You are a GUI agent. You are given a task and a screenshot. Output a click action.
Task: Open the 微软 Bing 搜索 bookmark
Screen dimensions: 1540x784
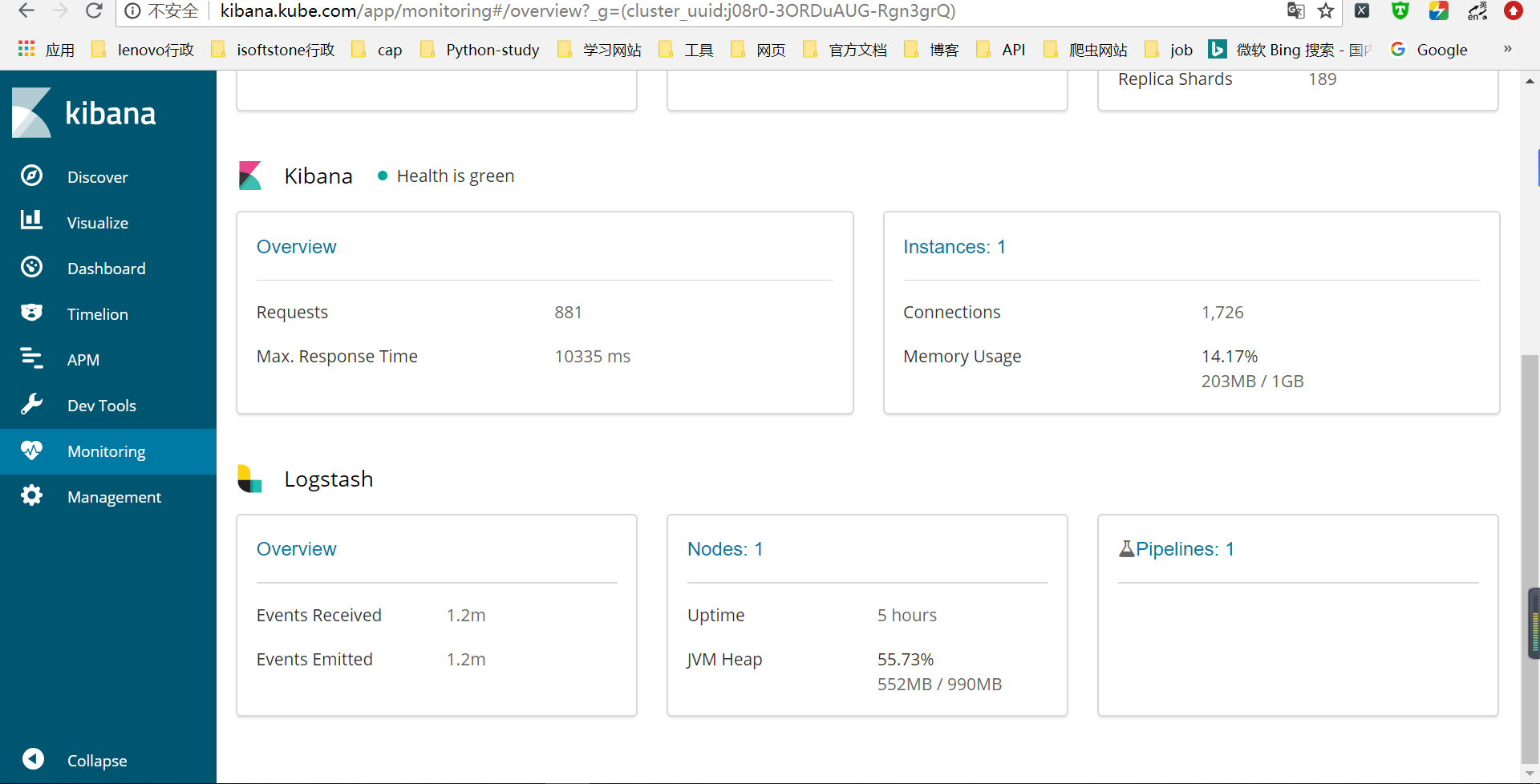coord(1289,50)
